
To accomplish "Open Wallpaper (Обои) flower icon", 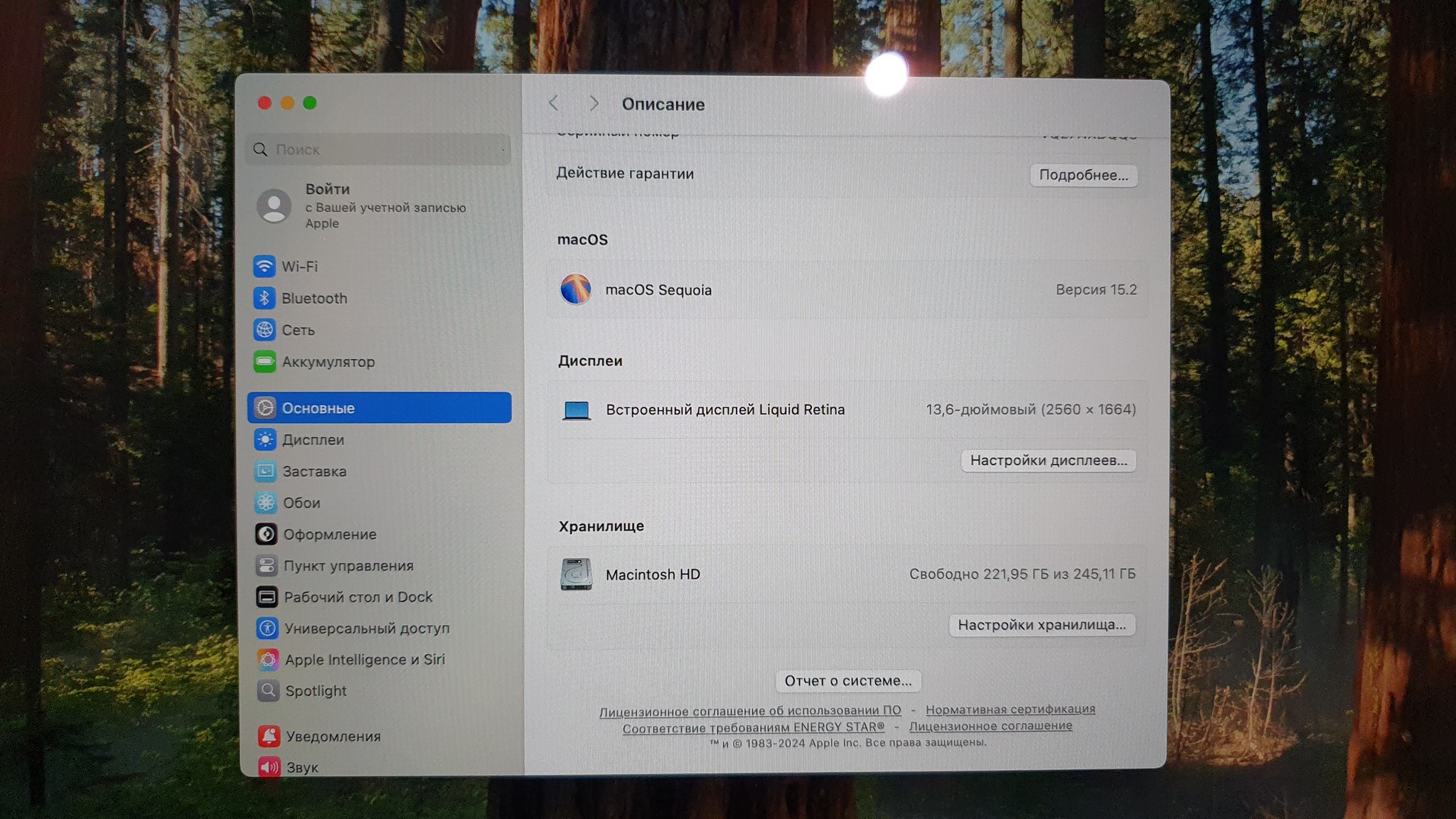I will click(266, 503).
